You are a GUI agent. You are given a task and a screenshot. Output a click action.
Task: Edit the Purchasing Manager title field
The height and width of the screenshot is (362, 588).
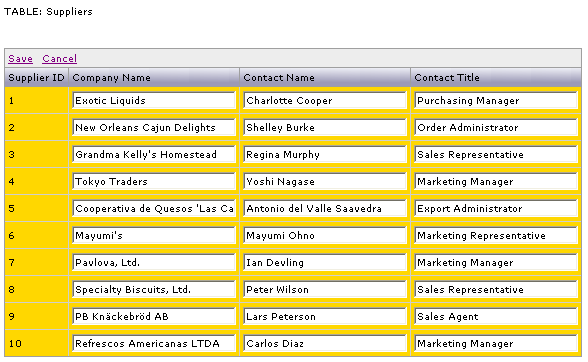coord(496,101)
